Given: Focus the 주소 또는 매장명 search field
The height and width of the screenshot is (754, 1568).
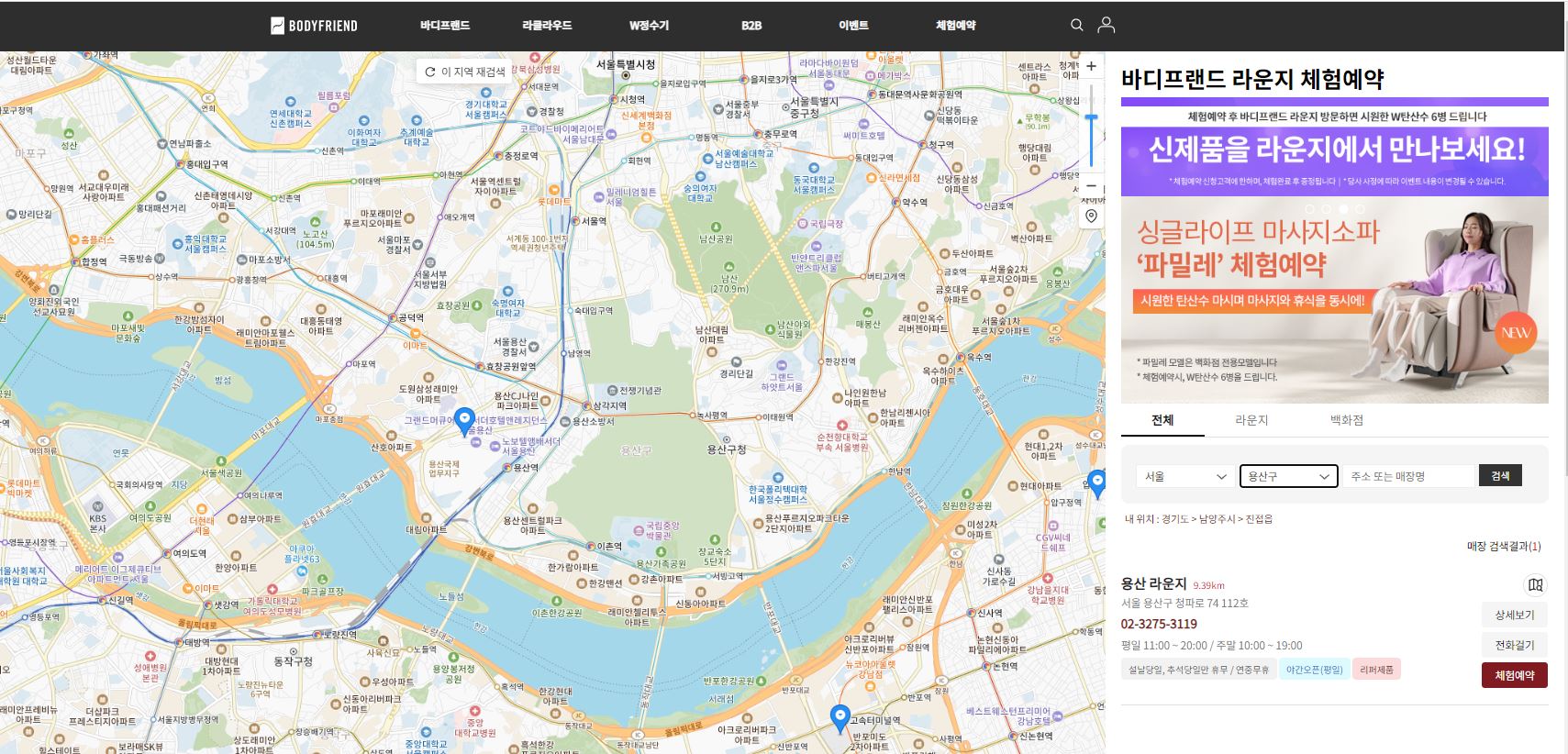Looking at the screenshot, I should (1407, 476).
